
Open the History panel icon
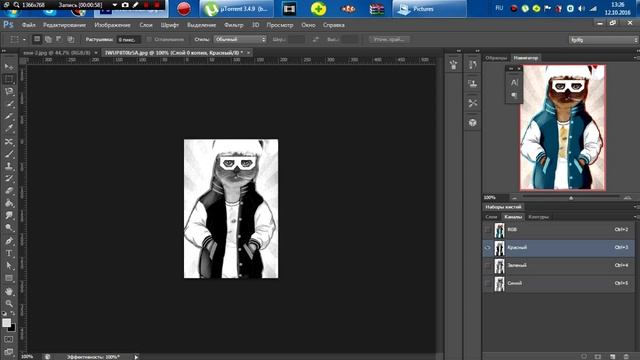point(473,64)
